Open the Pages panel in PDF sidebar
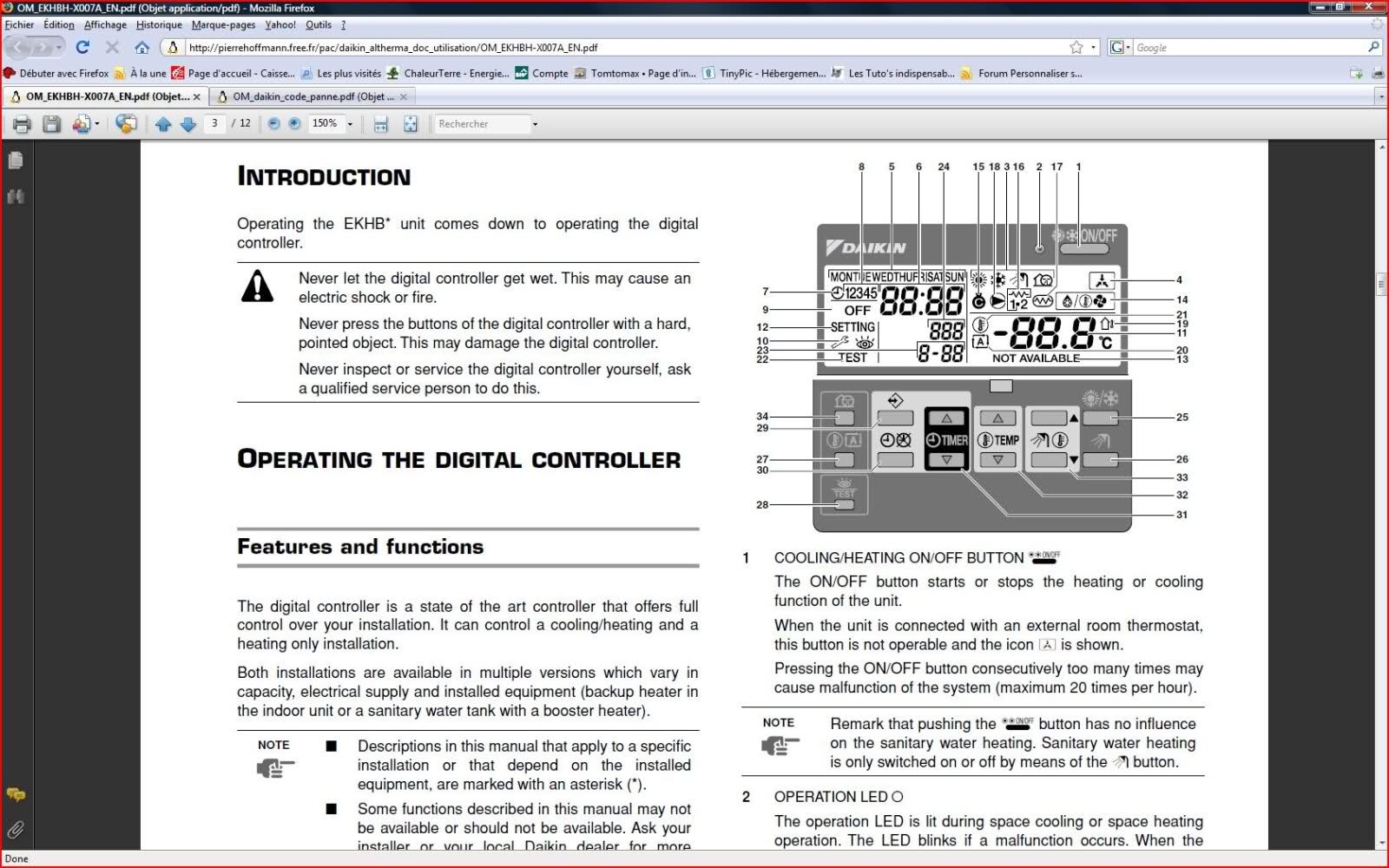1389x868 pixels. [15, 161]
